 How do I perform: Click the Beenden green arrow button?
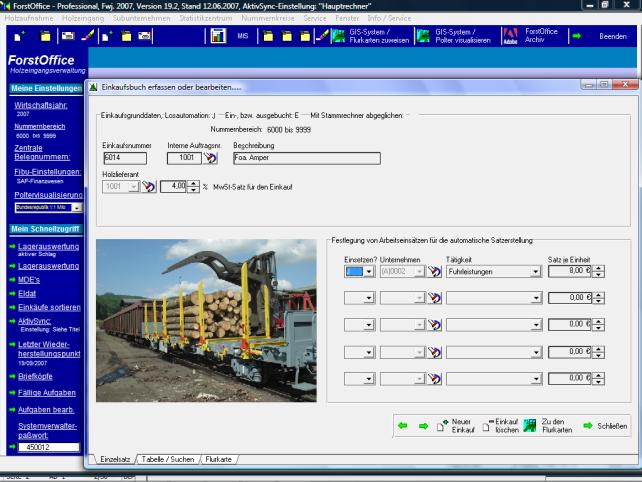tap(577, 36)
